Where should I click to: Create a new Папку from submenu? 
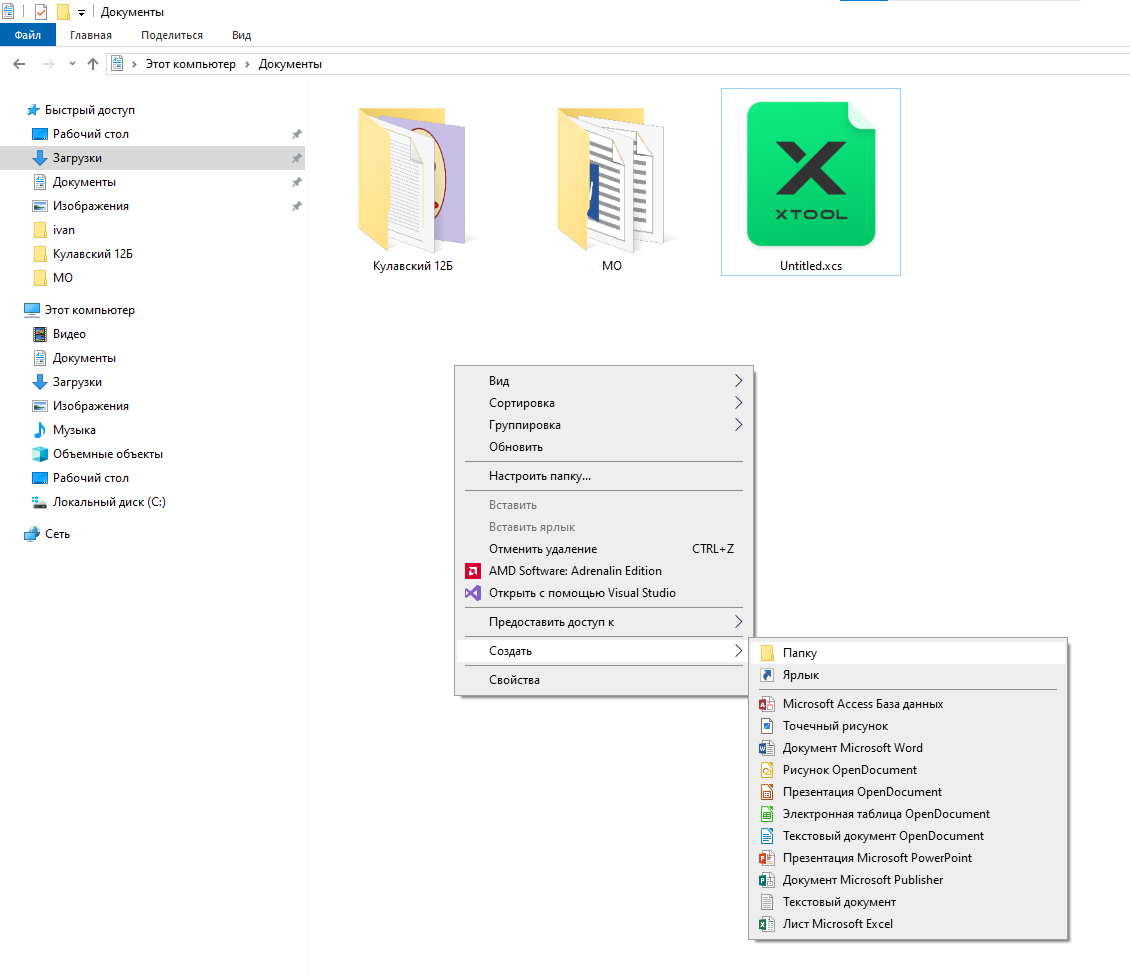pyautogui.click(x=908, y=653)
